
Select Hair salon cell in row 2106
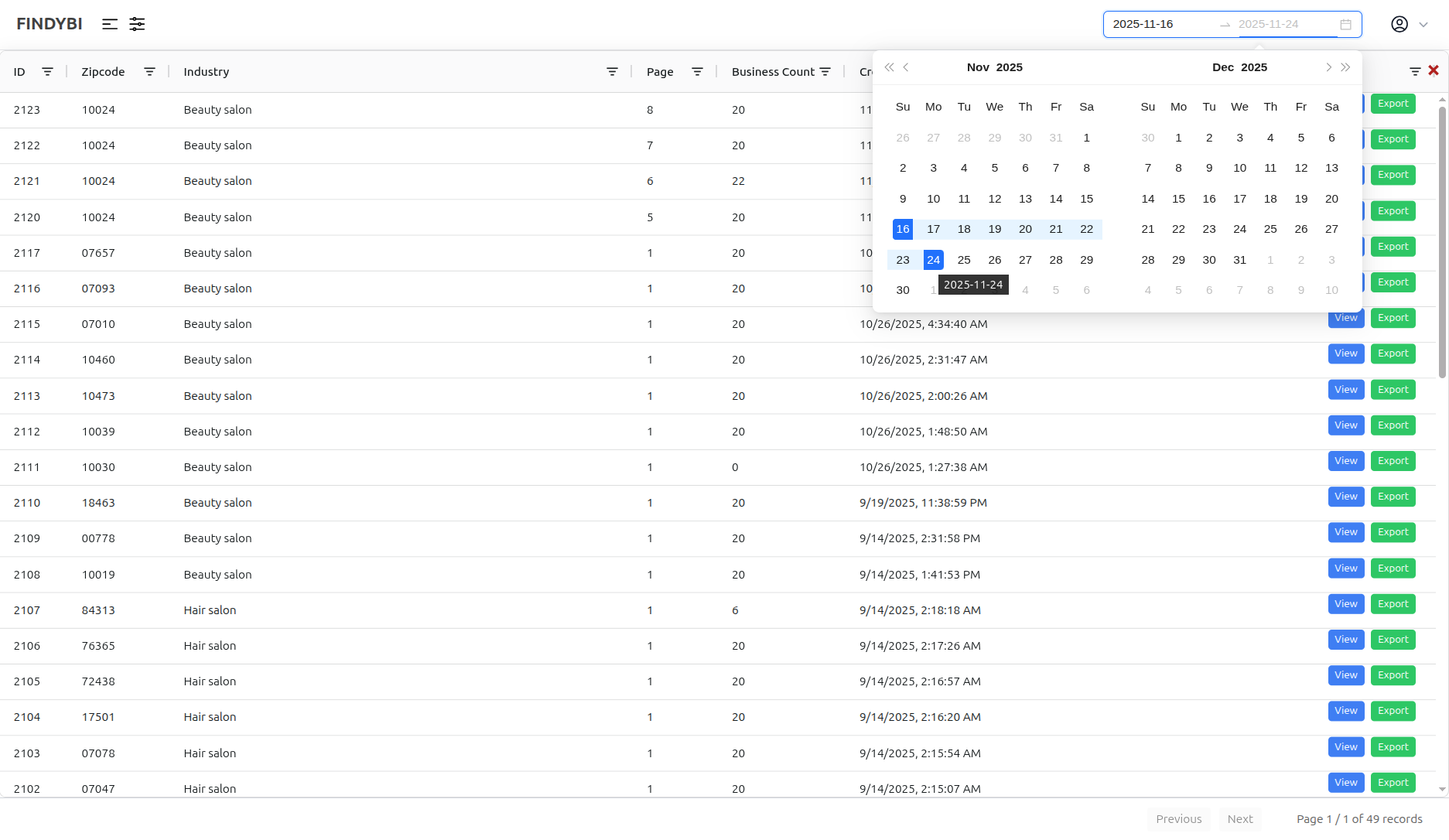(x=210, y=646)
